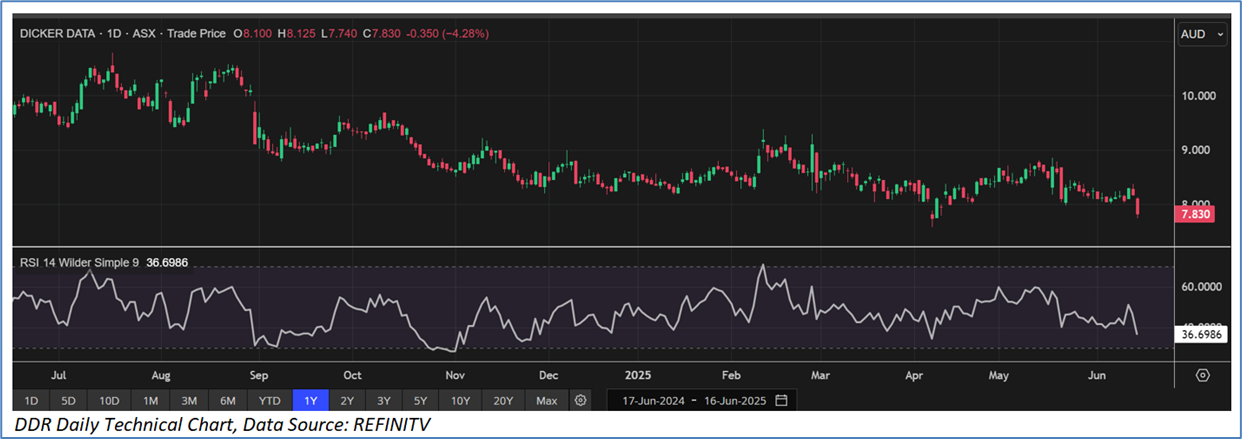Click the RSI 14 Wilder Simple indicator label
The width and height of the screenshot is (1242, 439).
pyautogui.click(x=80, y=263)
